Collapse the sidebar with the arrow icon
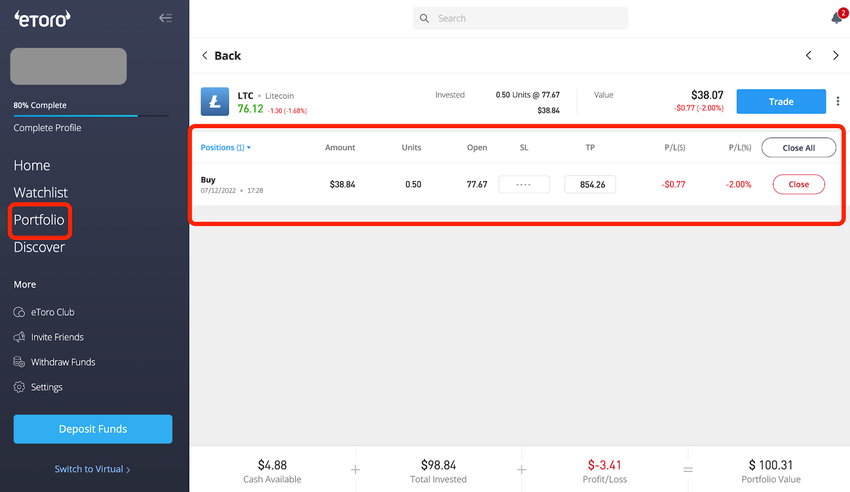This screenshot has height=492, width=850. [x=165, y=18]
